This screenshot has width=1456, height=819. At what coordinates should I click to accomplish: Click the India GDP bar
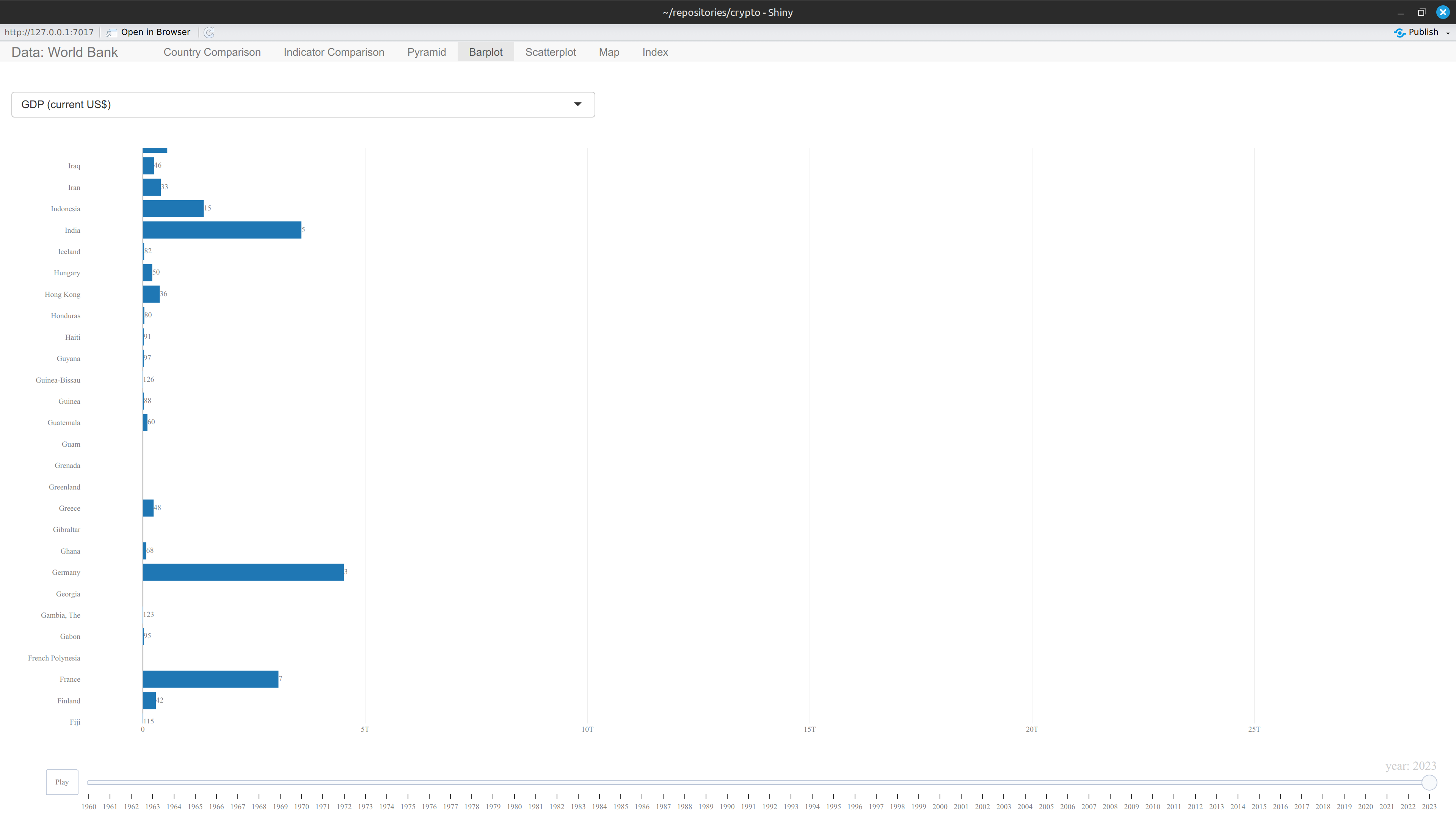[x=222, y=230]
